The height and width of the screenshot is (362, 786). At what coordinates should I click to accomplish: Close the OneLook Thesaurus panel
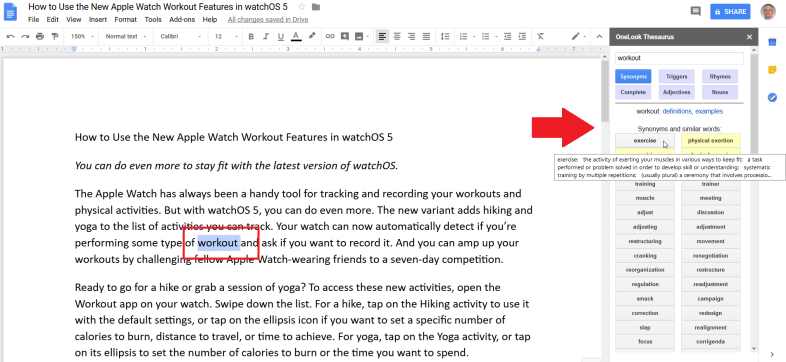pyautogui.click(x=749, y=37)
